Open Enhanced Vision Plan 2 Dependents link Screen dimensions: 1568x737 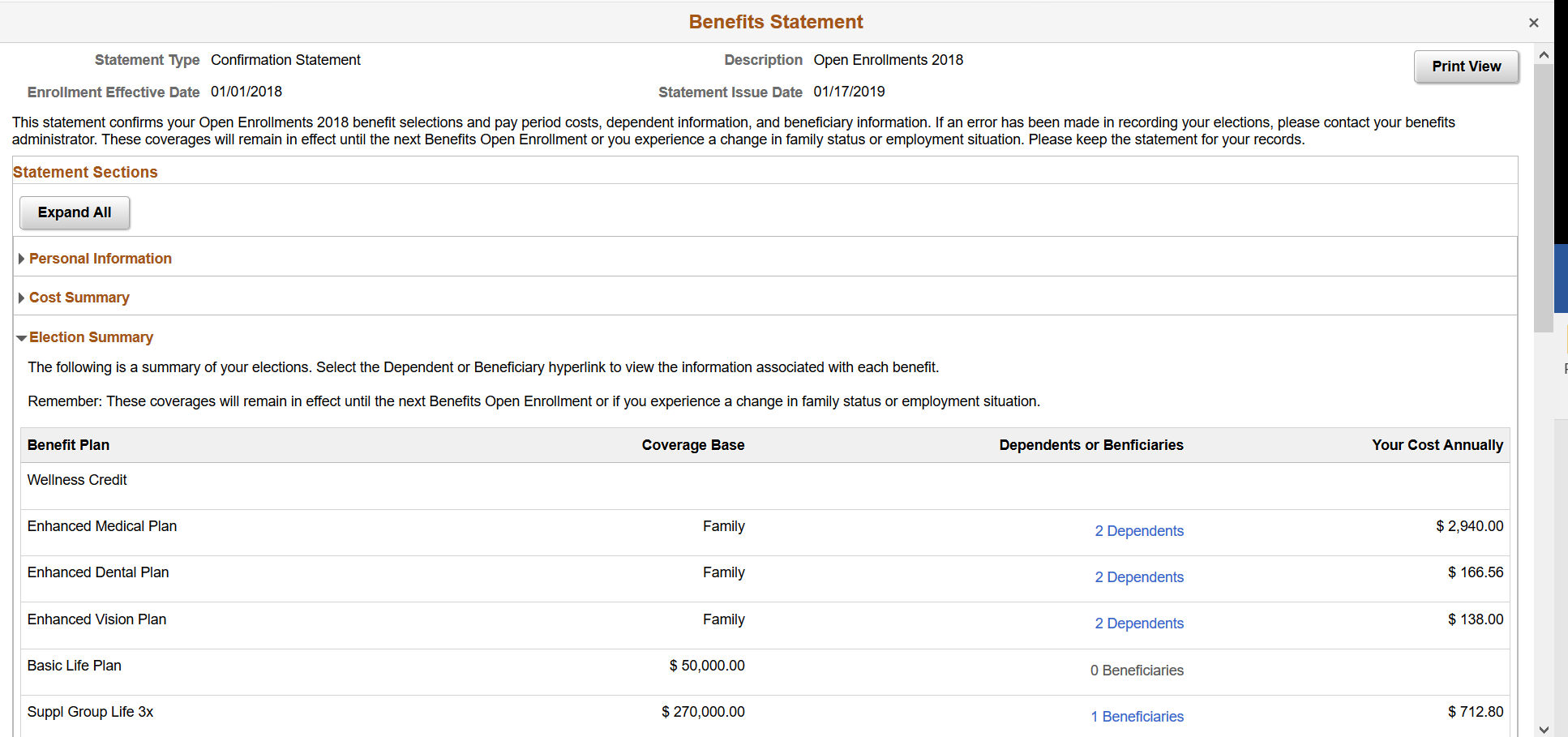coord(1139,623)
